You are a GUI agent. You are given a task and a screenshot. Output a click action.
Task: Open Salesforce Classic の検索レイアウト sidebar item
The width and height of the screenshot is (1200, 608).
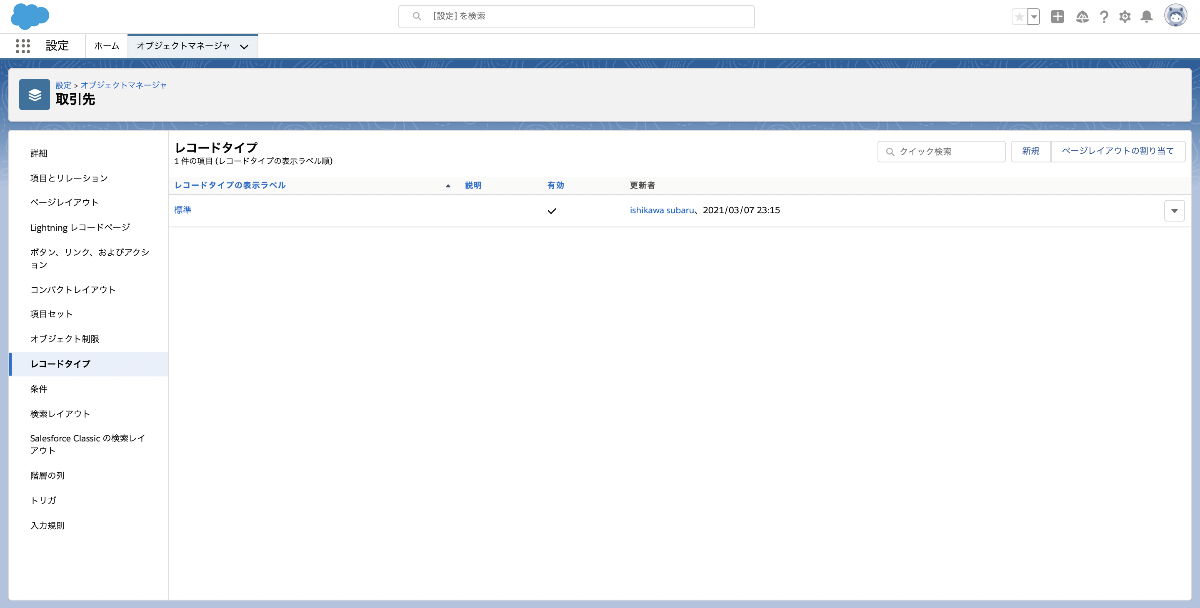(89, 444)
